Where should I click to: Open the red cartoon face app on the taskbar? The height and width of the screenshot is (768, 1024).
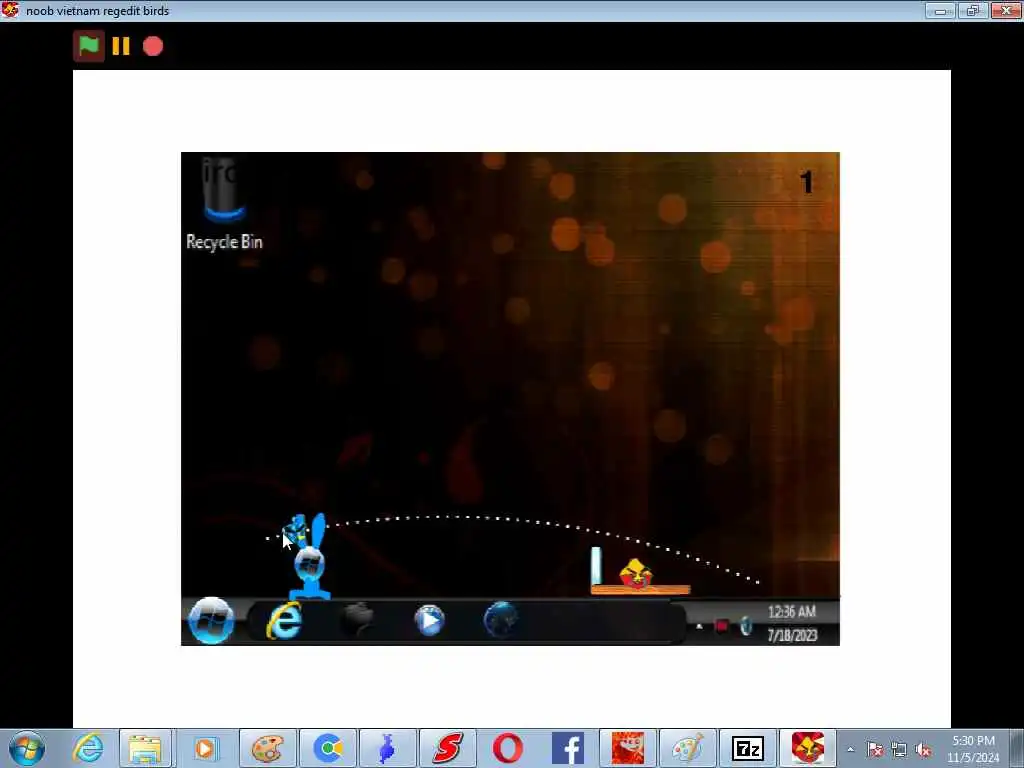628,748
